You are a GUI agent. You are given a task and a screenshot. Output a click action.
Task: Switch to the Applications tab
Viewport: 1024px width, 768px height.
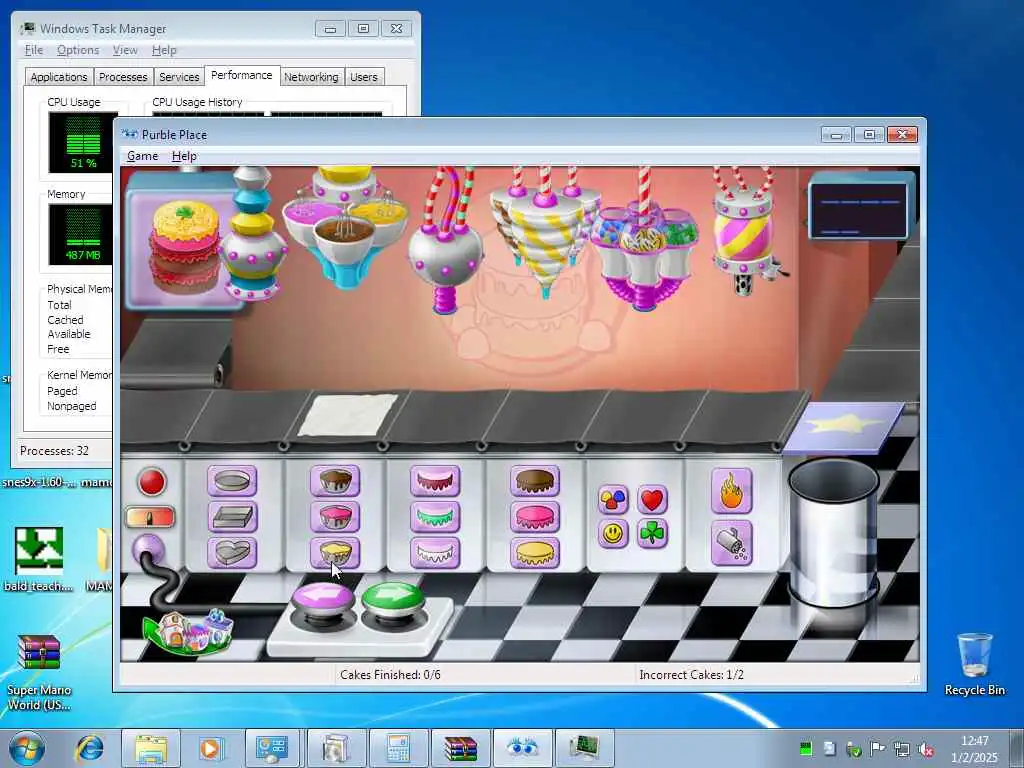(59, 77)
